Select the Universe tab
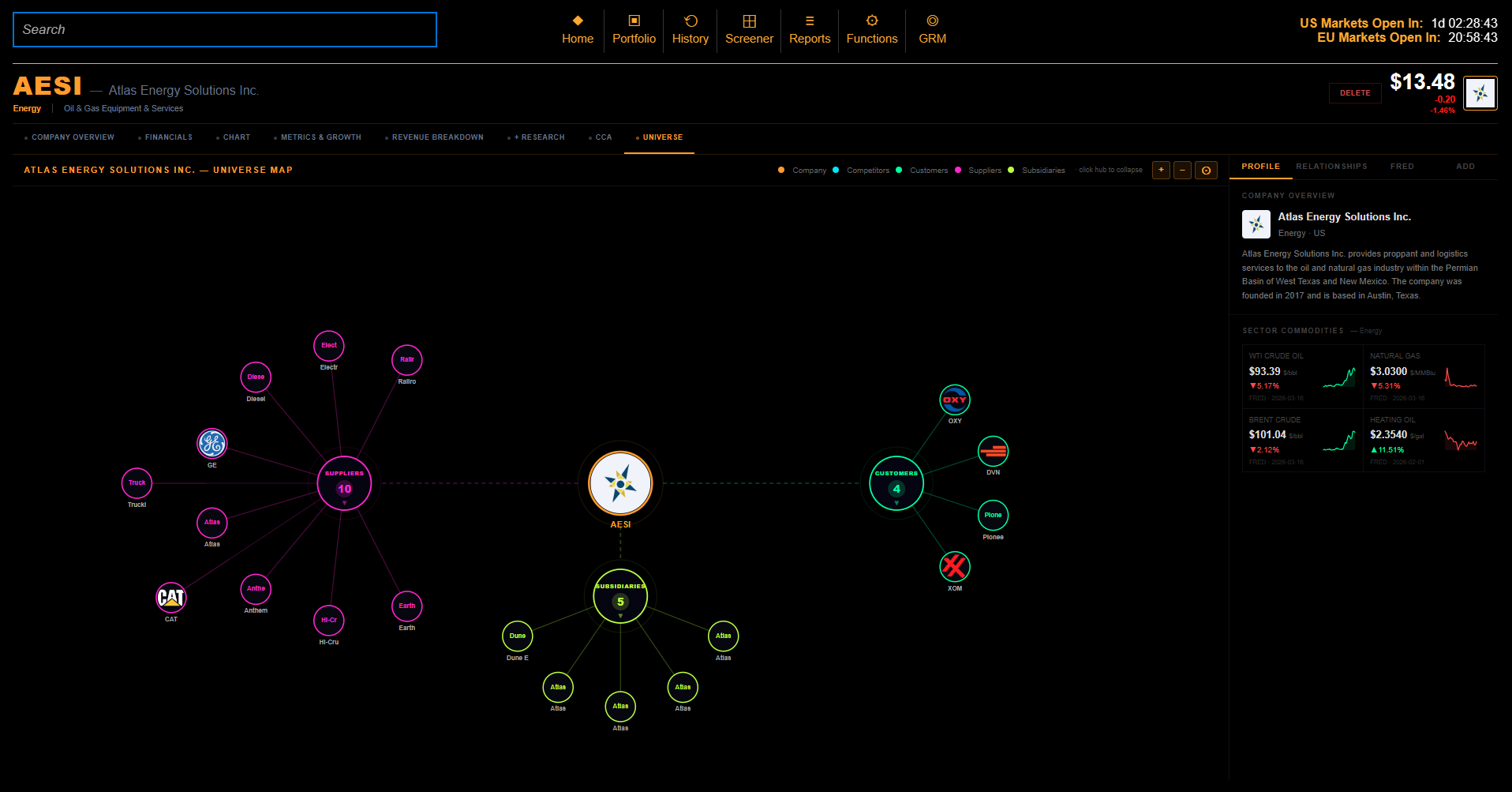Image resolution: width=1512 pixels, height=792 pixels. [x=660, y=137]
